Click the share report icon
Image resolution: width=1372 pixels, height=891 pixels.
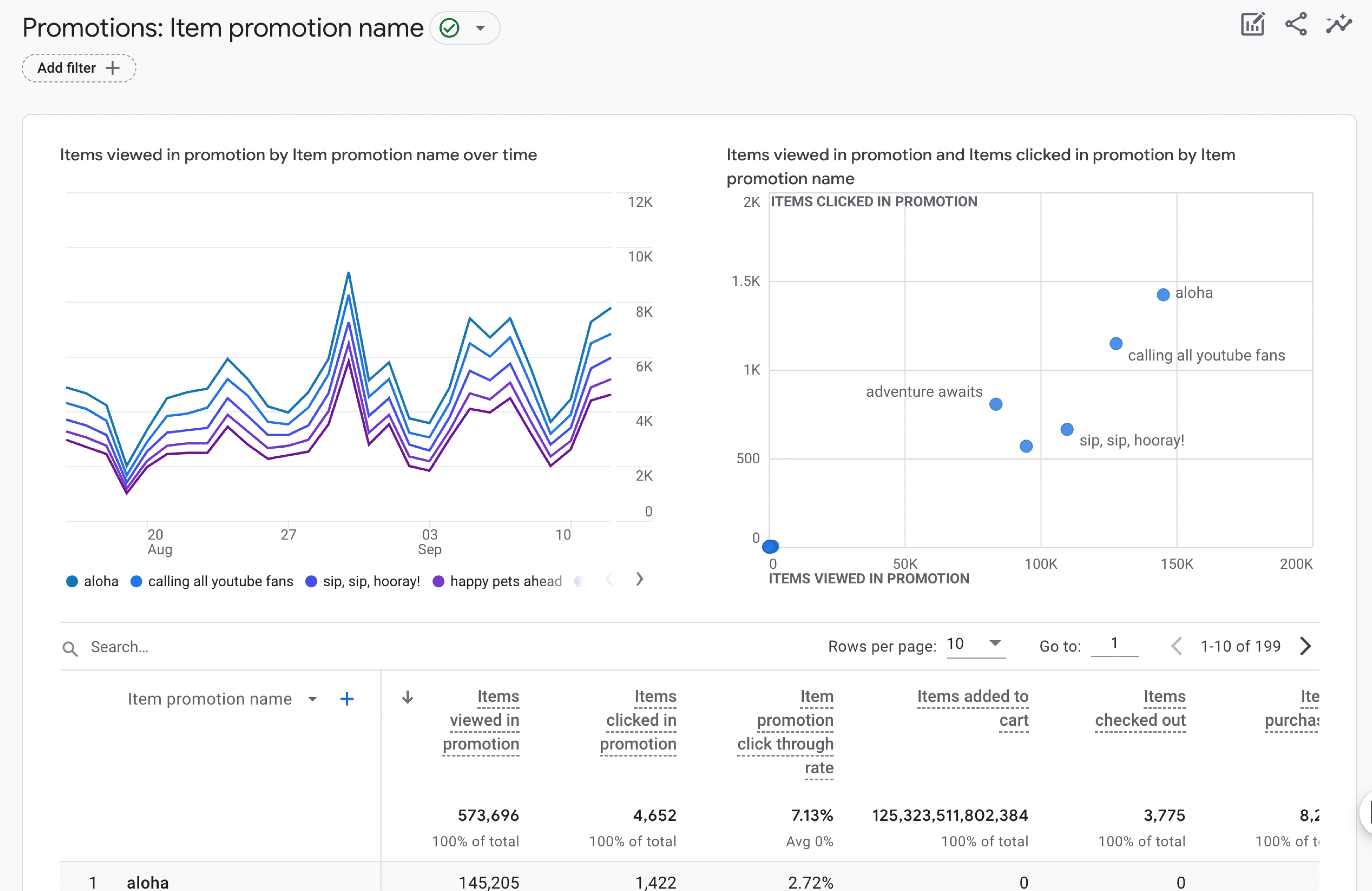pos(1296,25)
